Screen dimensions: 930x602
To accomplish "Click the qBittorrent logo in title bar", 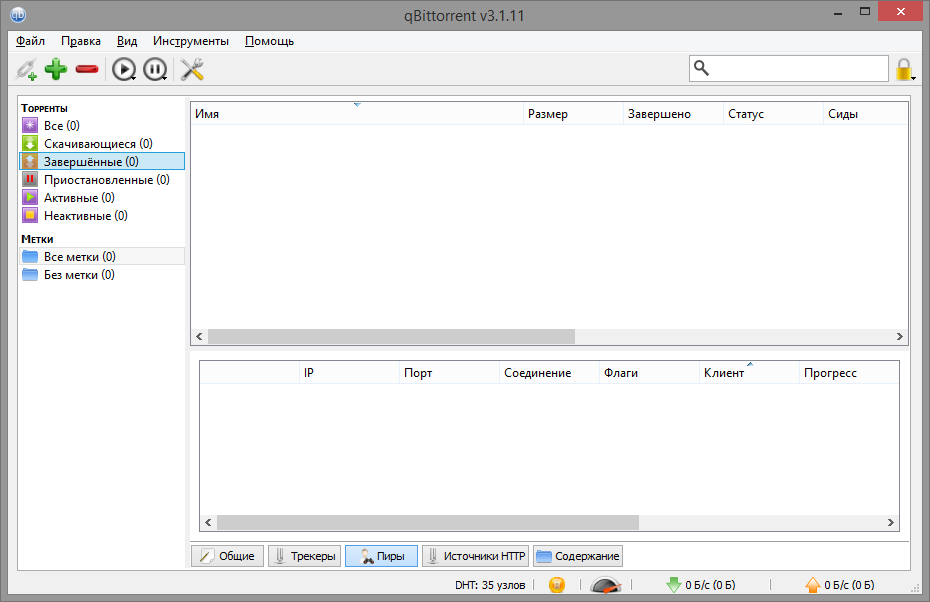I will [18, 14].
